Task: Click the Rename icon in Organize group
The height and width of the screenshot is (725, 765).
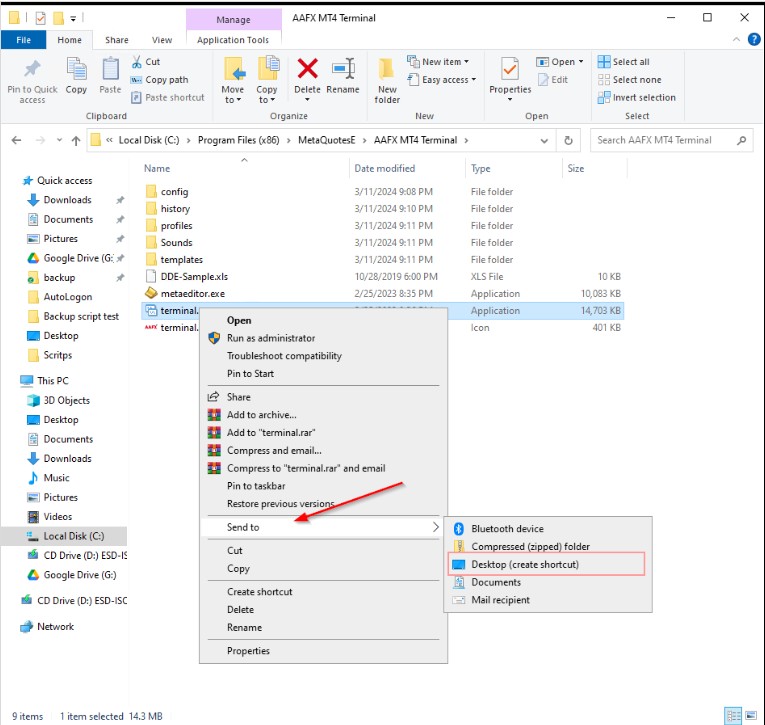Action: point(343,68)
